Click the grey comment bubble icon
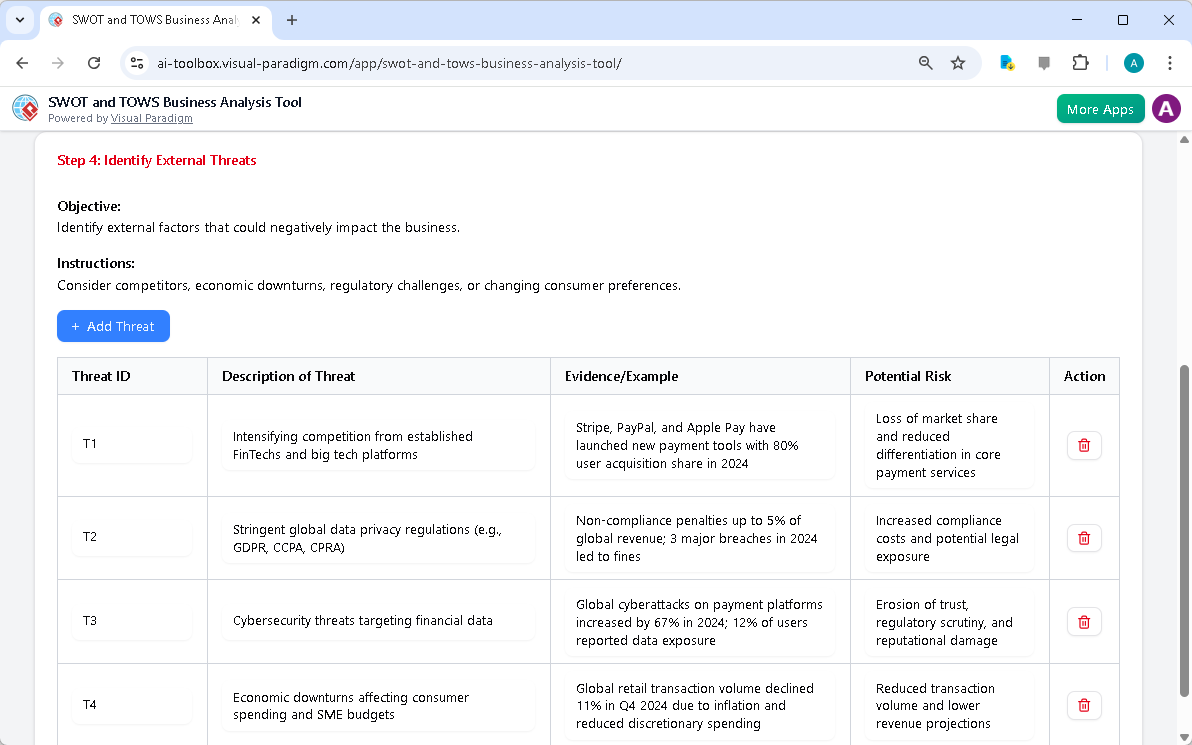 [1044, 62]
